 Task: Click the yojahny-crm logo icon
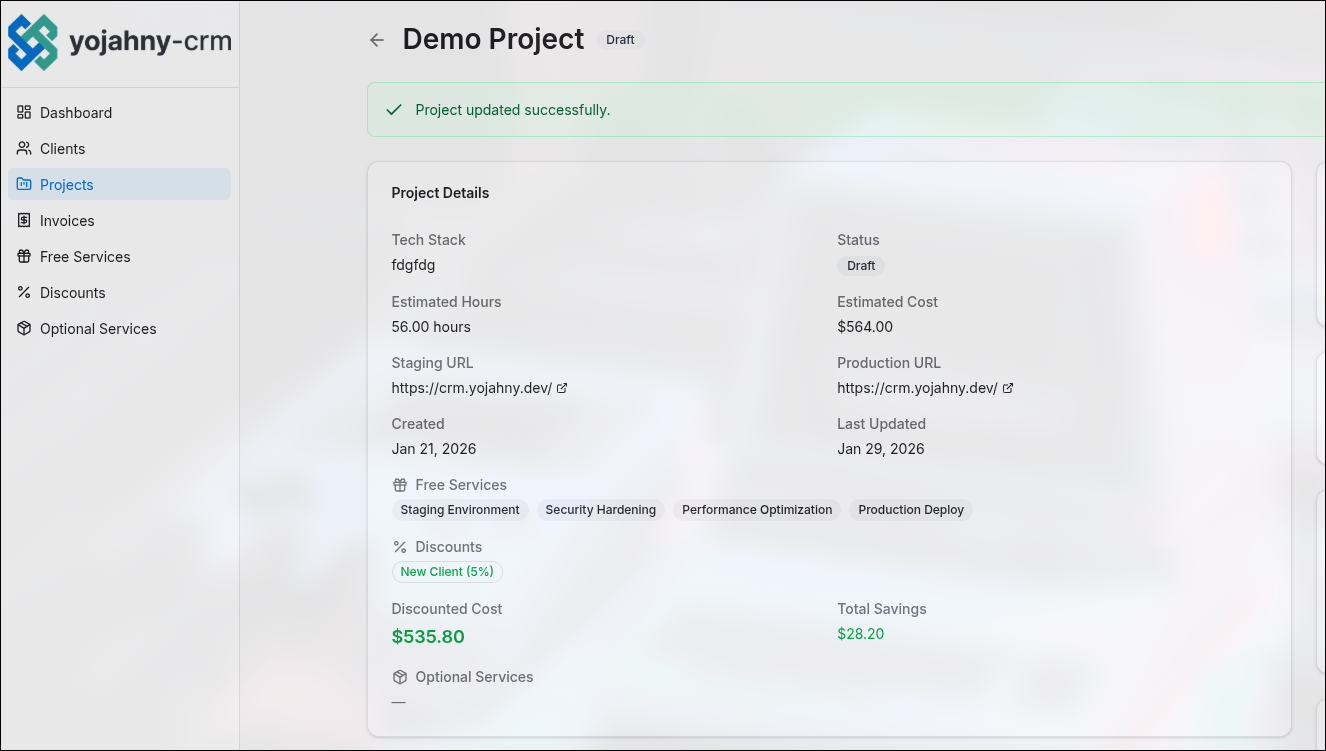(33, 43)
